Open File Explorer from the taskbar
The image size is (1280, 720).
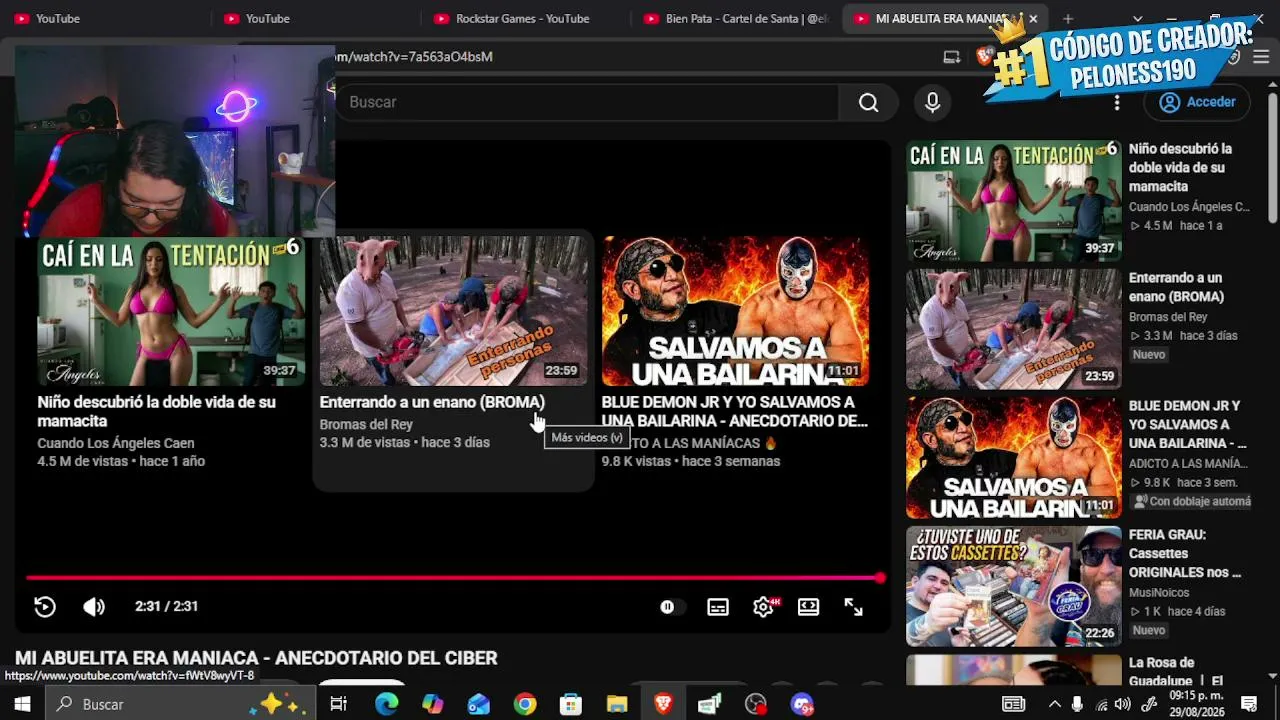pos(617,704)
